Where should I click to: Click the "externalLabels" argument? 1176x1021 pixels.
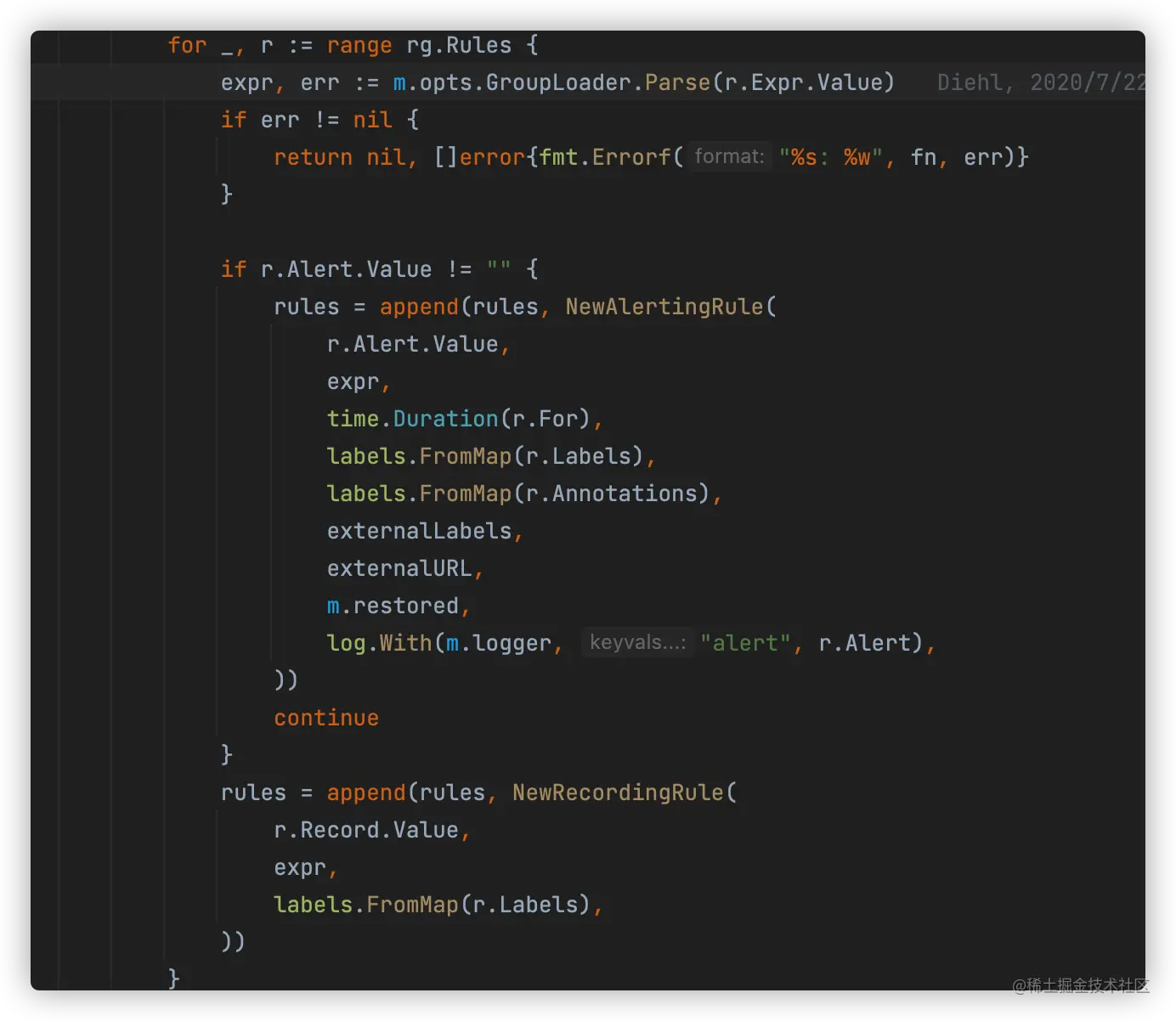[x=419, y=532]
